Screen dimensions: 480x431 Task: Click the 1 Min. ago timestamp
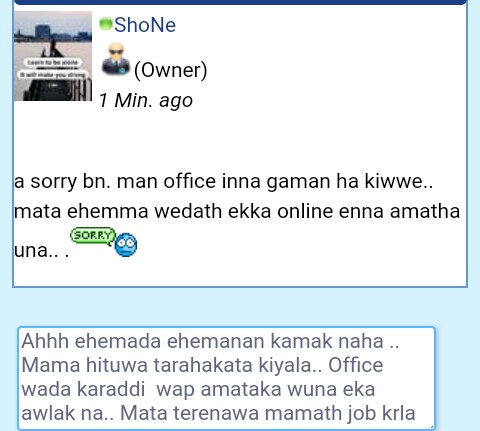(146, 100)
